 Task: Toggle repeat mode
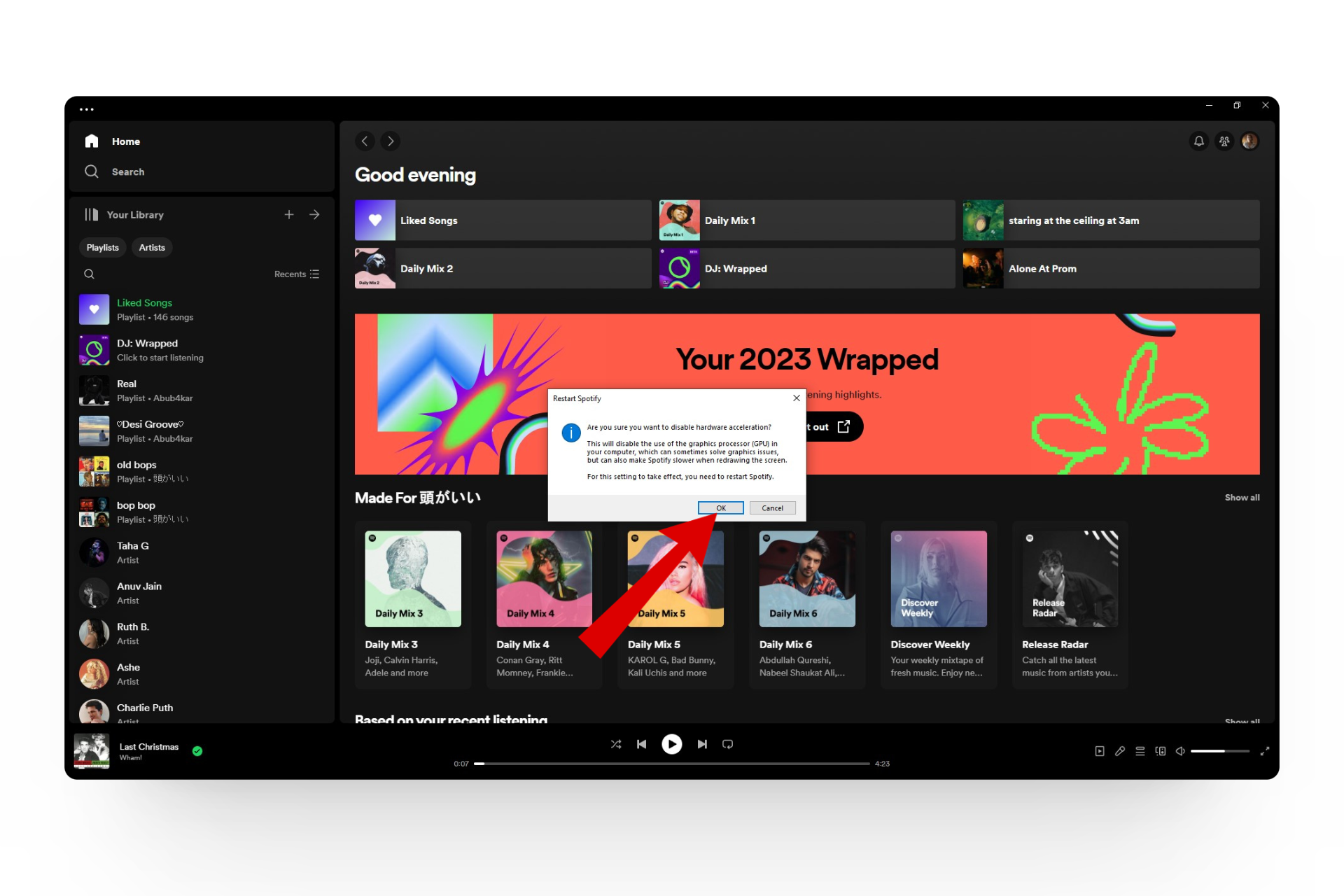728,744
